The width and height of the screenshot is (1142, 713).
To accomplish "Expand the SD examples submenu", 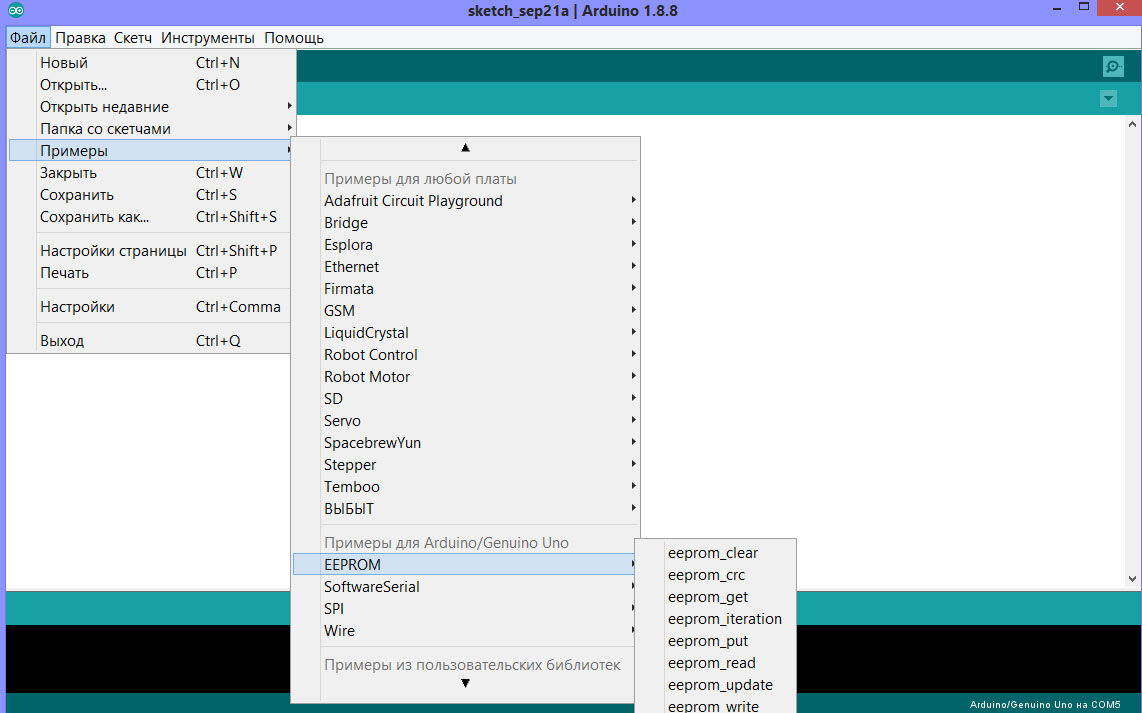I will tap(465, 399).
